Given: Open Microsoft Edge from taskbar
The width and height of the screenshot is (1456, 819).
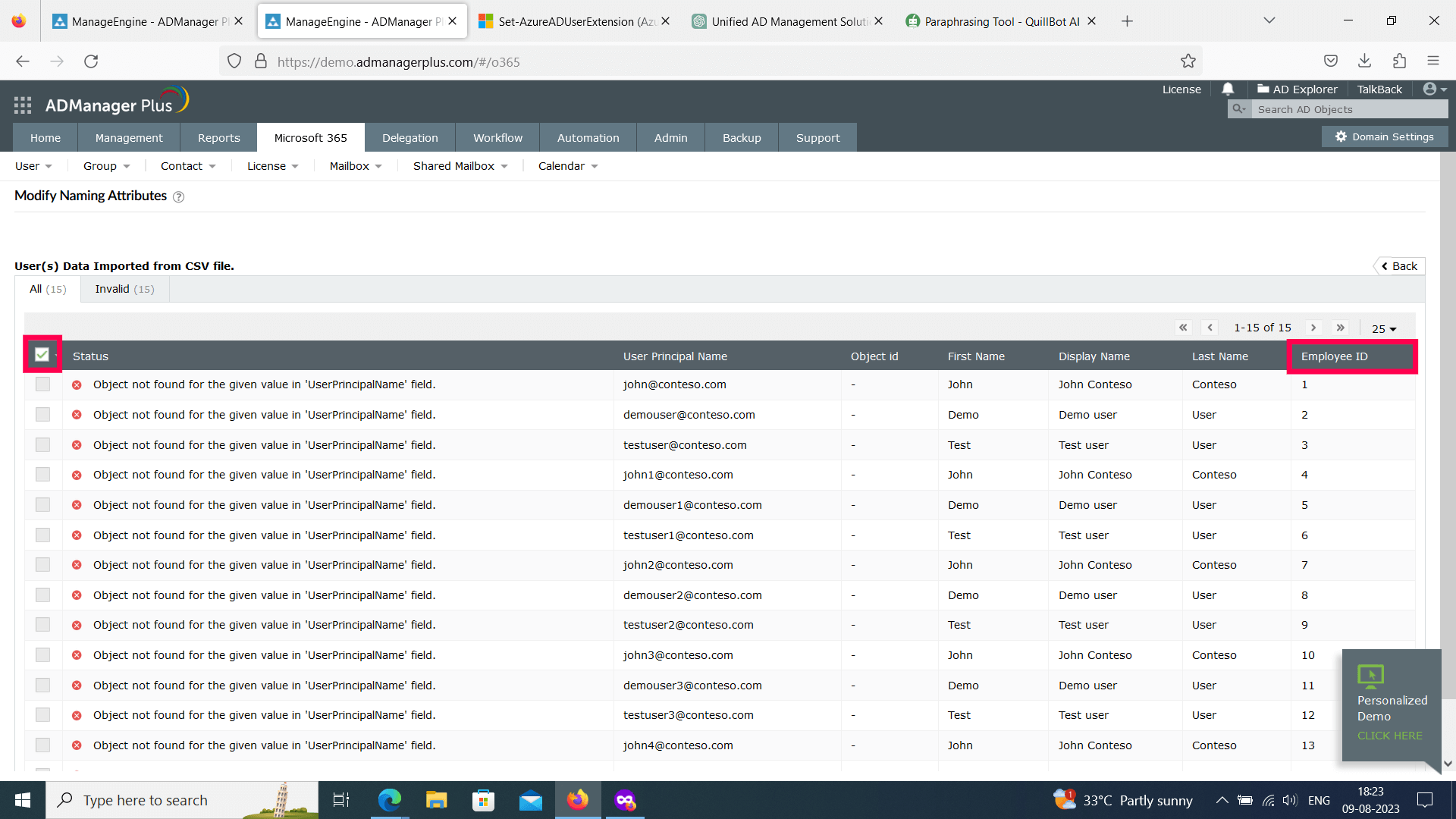Looking at the screenshot, I should [390, 800].
